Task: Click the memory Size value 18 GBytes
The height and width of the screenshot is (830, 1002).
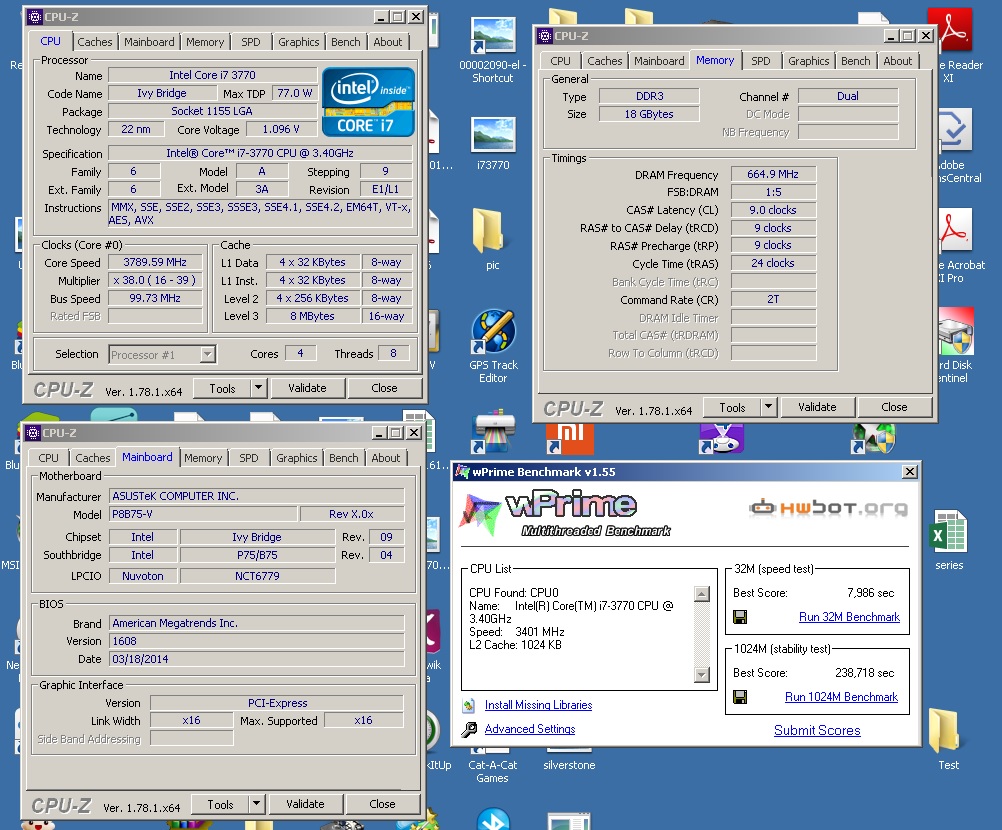Action: pos(649,114)
